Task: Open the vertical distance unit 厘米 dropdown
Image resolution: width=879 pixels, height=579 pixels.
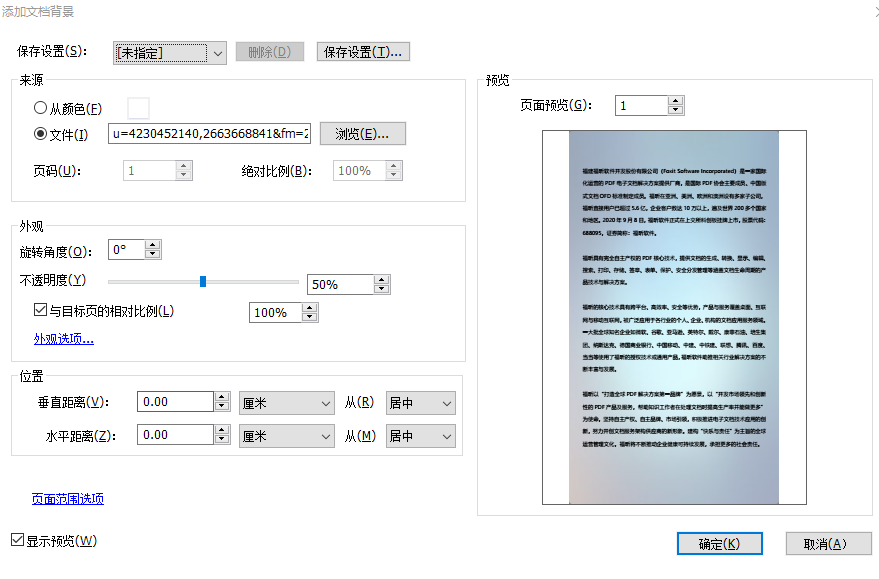Action: (x=286, y=401)
